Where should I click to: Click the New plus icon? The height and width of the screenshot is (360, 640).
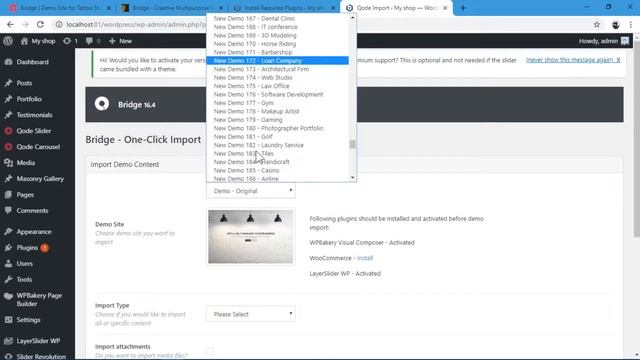[x=112, y=41]
